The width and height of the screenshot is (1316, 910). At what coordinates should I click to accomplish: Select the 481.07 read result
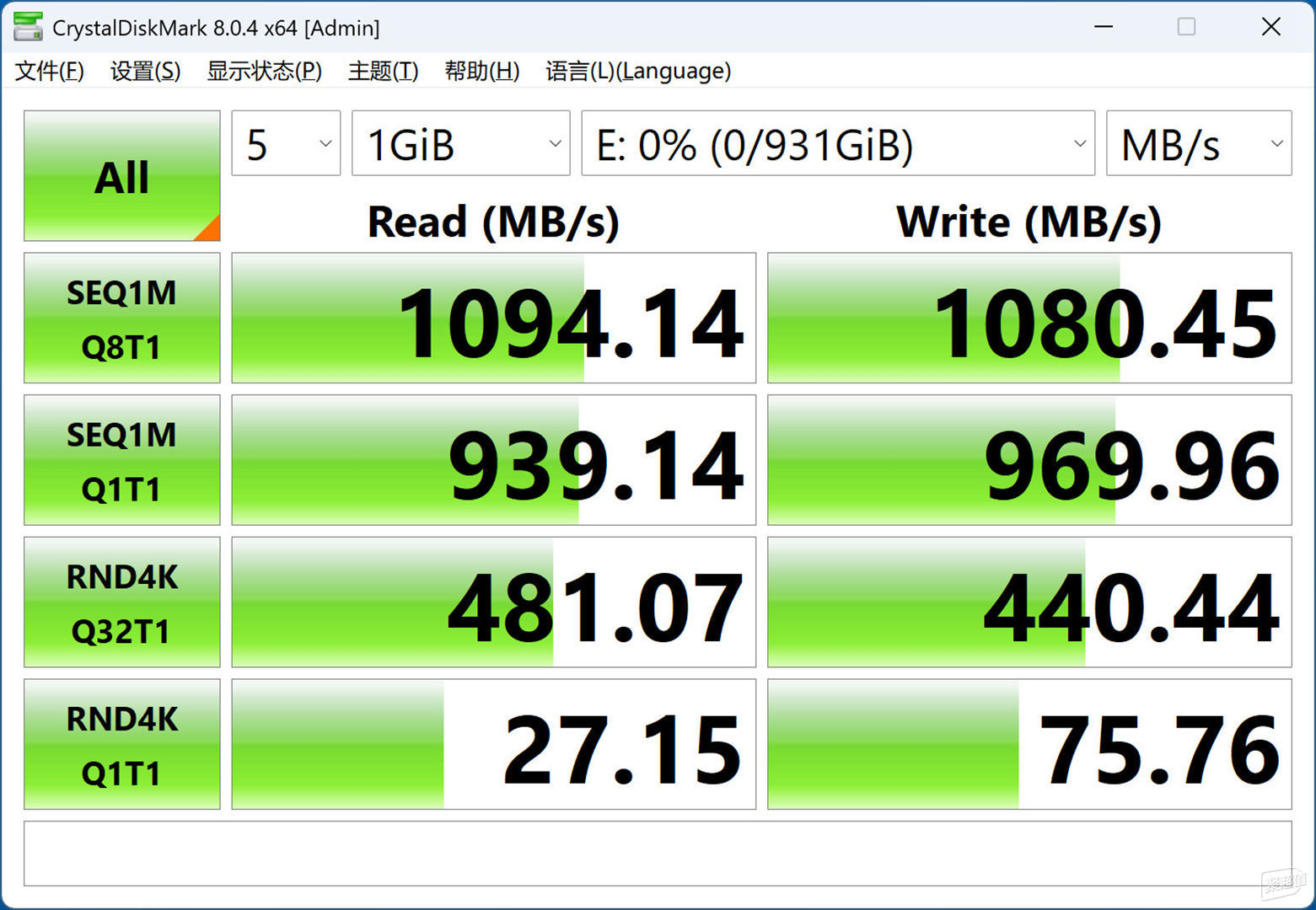(494, 602)
